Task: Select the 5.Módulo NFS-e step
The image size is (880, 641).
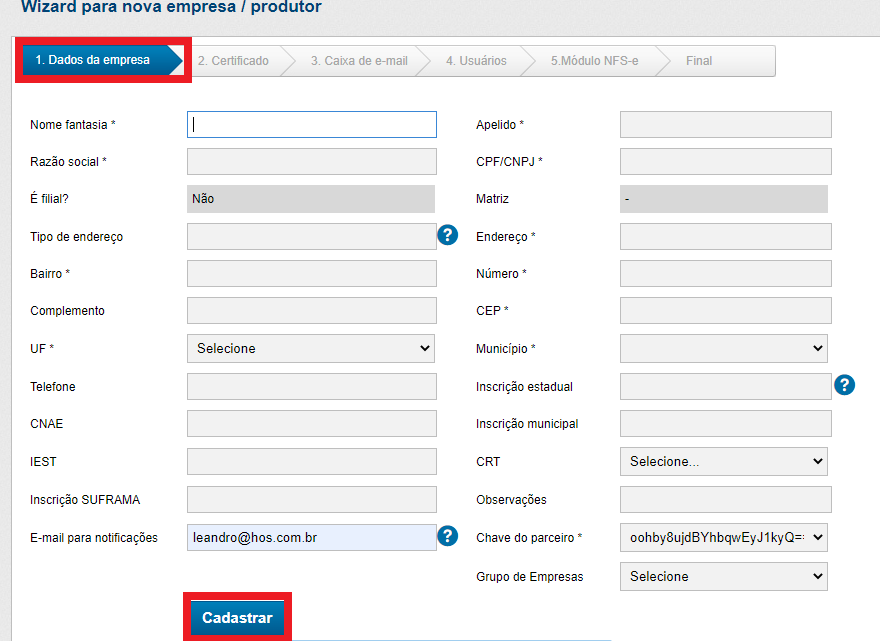Action: (x=594, y=61)
